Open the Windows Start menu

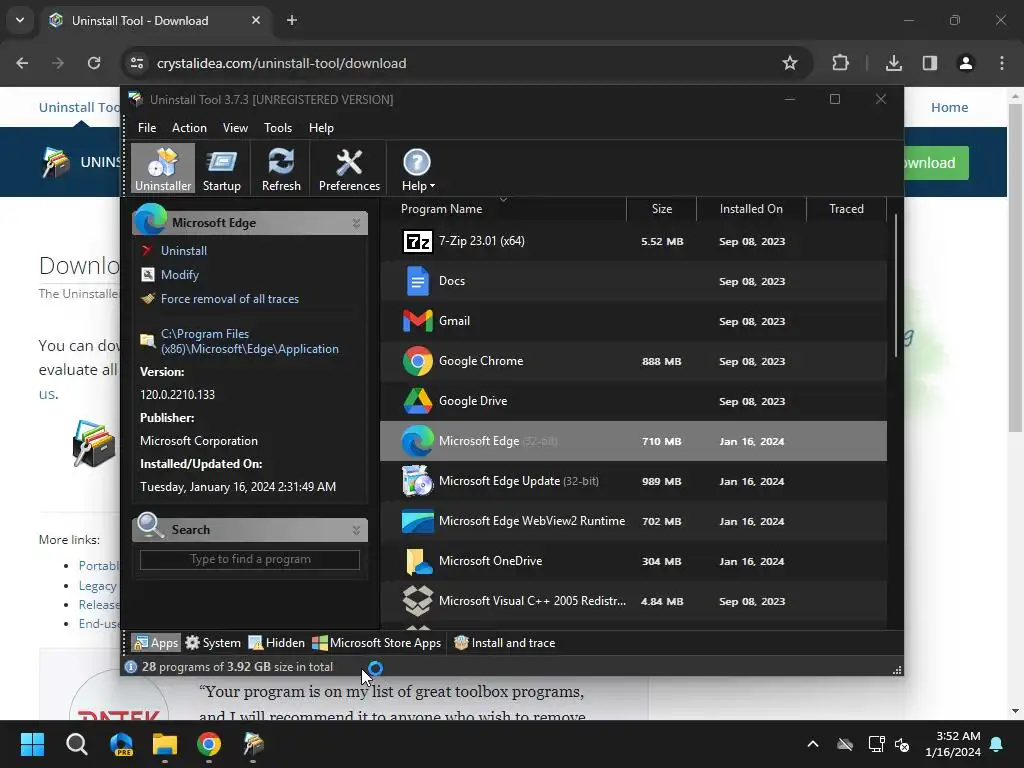(32, 744)
